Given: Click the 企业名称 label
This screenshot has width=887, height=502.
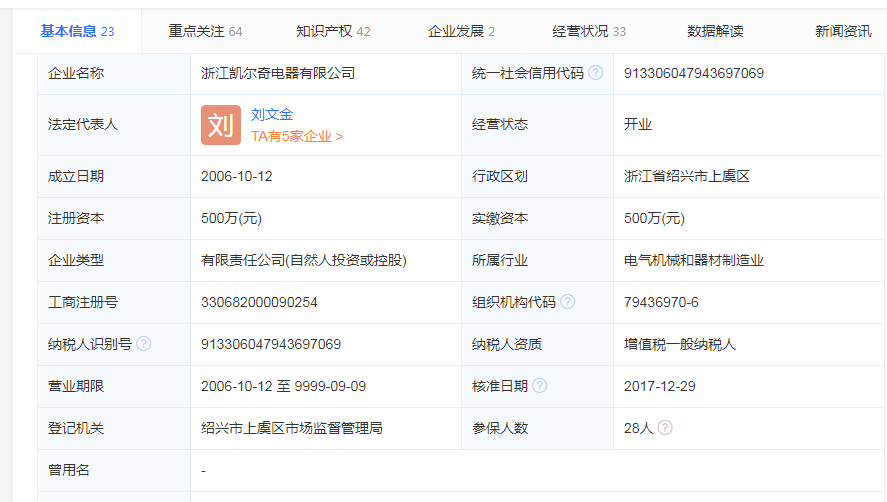Looking at the screenshot, I should pos(76,73).
